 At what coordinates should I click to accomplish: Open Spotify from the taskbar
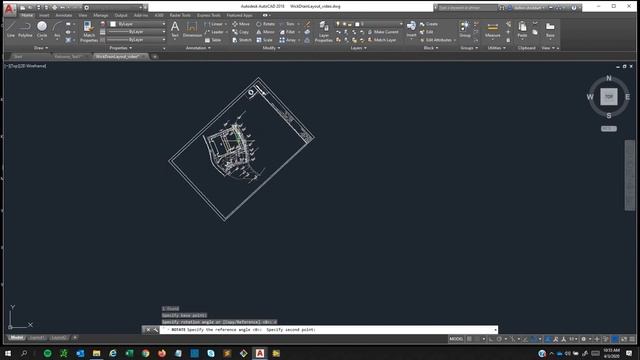coord(47,353)
